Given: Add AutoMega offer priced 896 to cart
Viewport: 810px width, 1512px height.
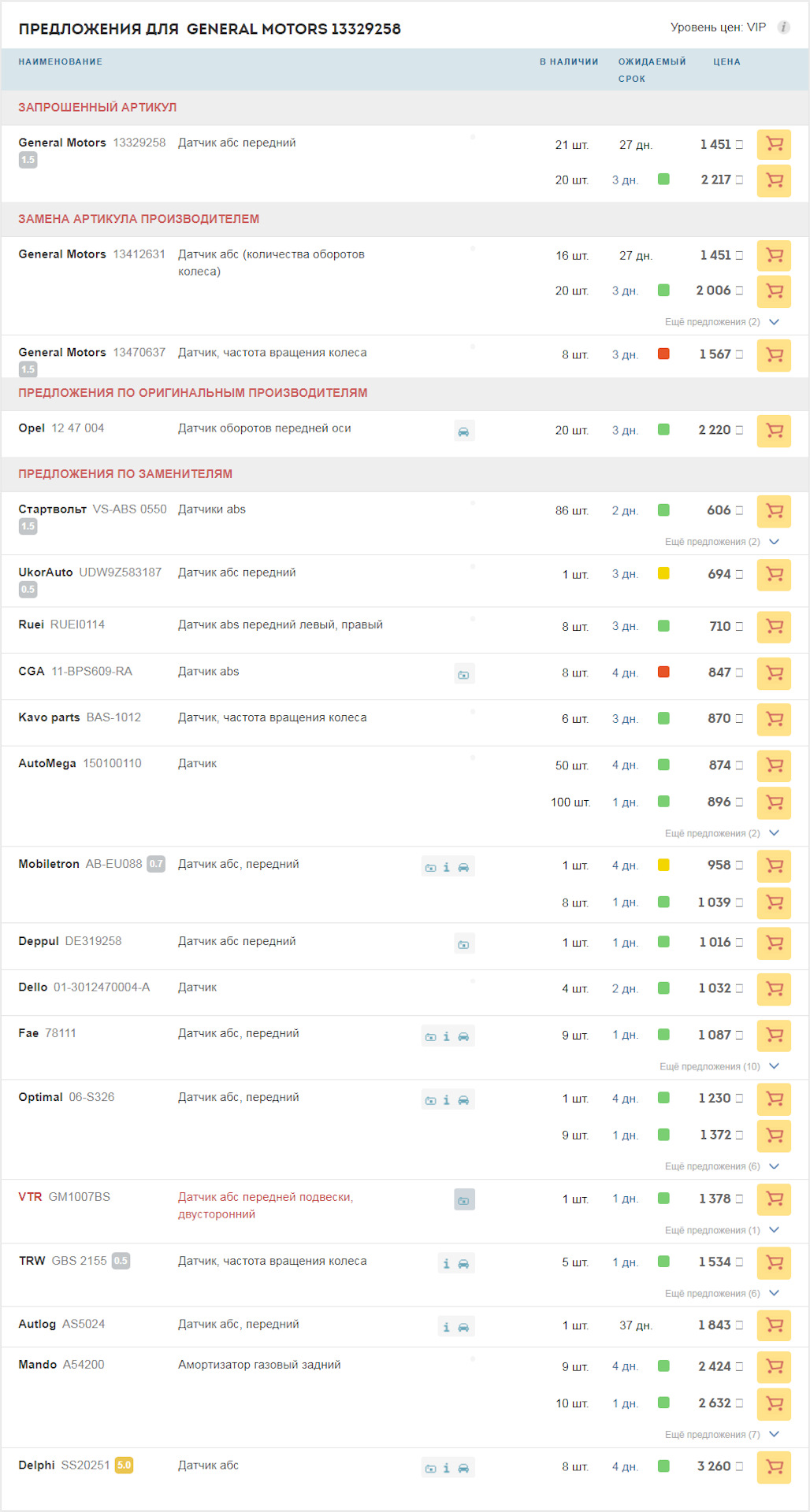Looking at the screenshot, I should tap(774, 802).
